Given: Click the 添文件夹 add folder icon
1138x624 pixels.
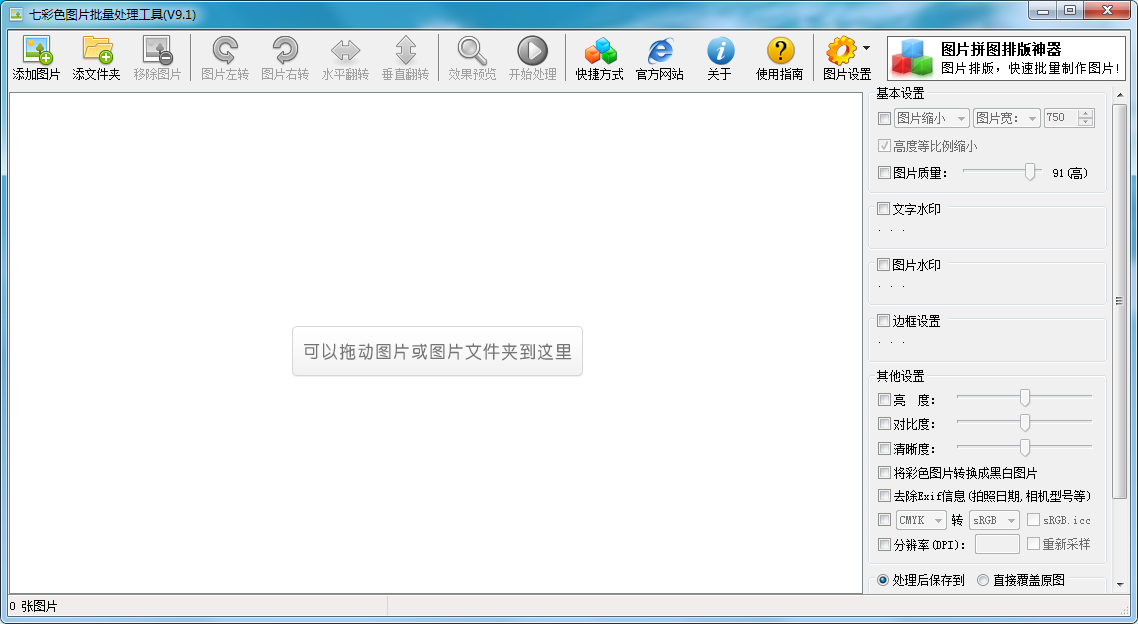Looking at the screenshot, I should pyautogui.click(x=96, y=51).
